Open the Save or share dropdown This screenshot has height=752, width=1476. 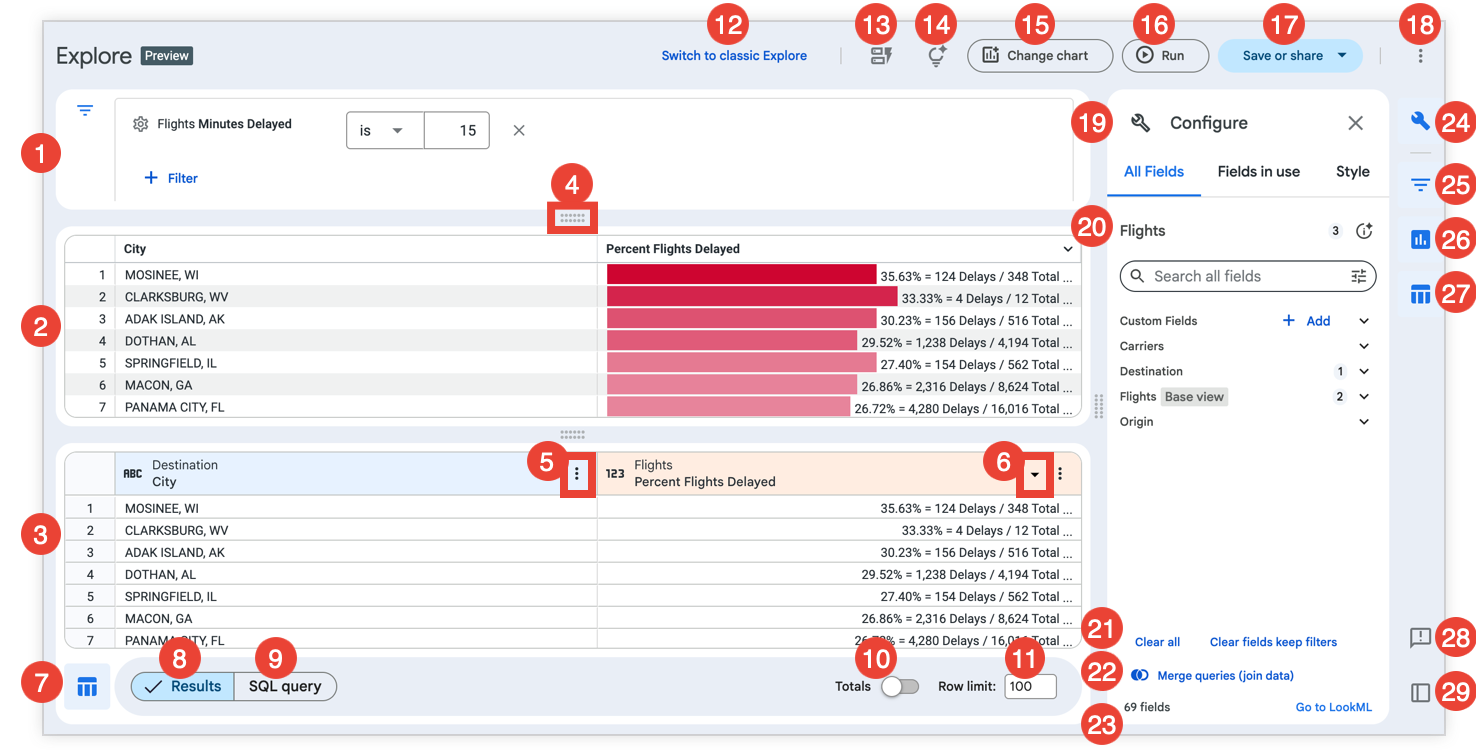coord(1342,56)
